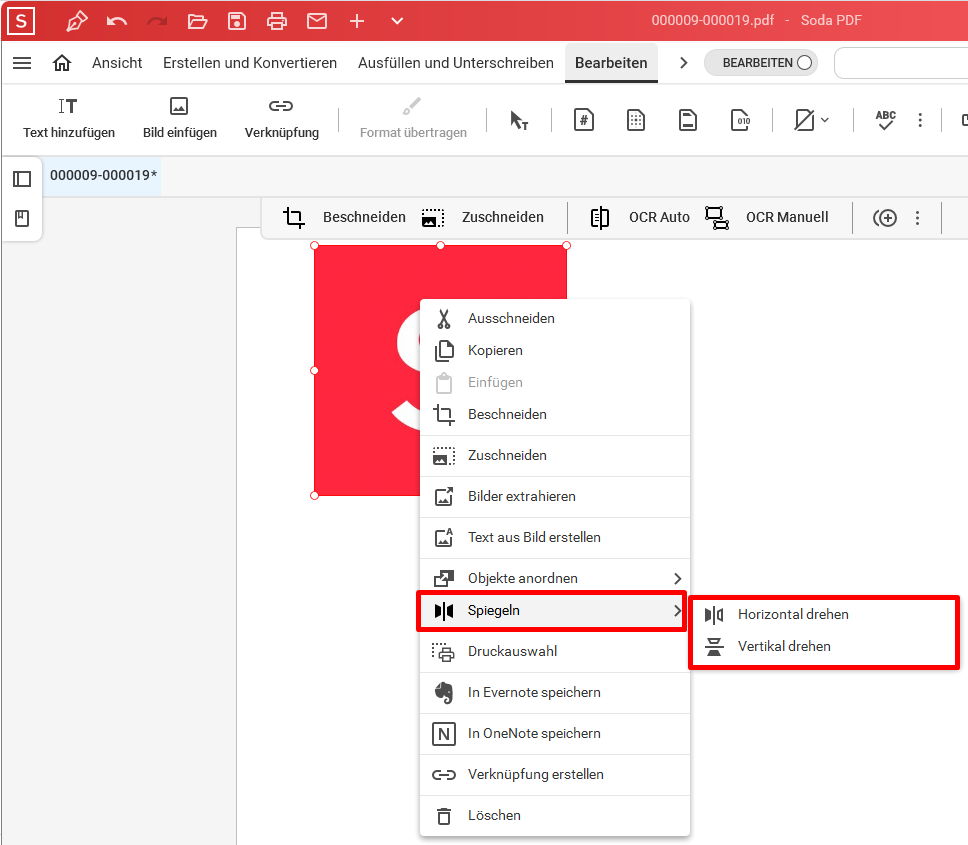The height and width of the screenshot is (845, 968).
Task: Open the Ansicht tab
Action: (117, 63)
